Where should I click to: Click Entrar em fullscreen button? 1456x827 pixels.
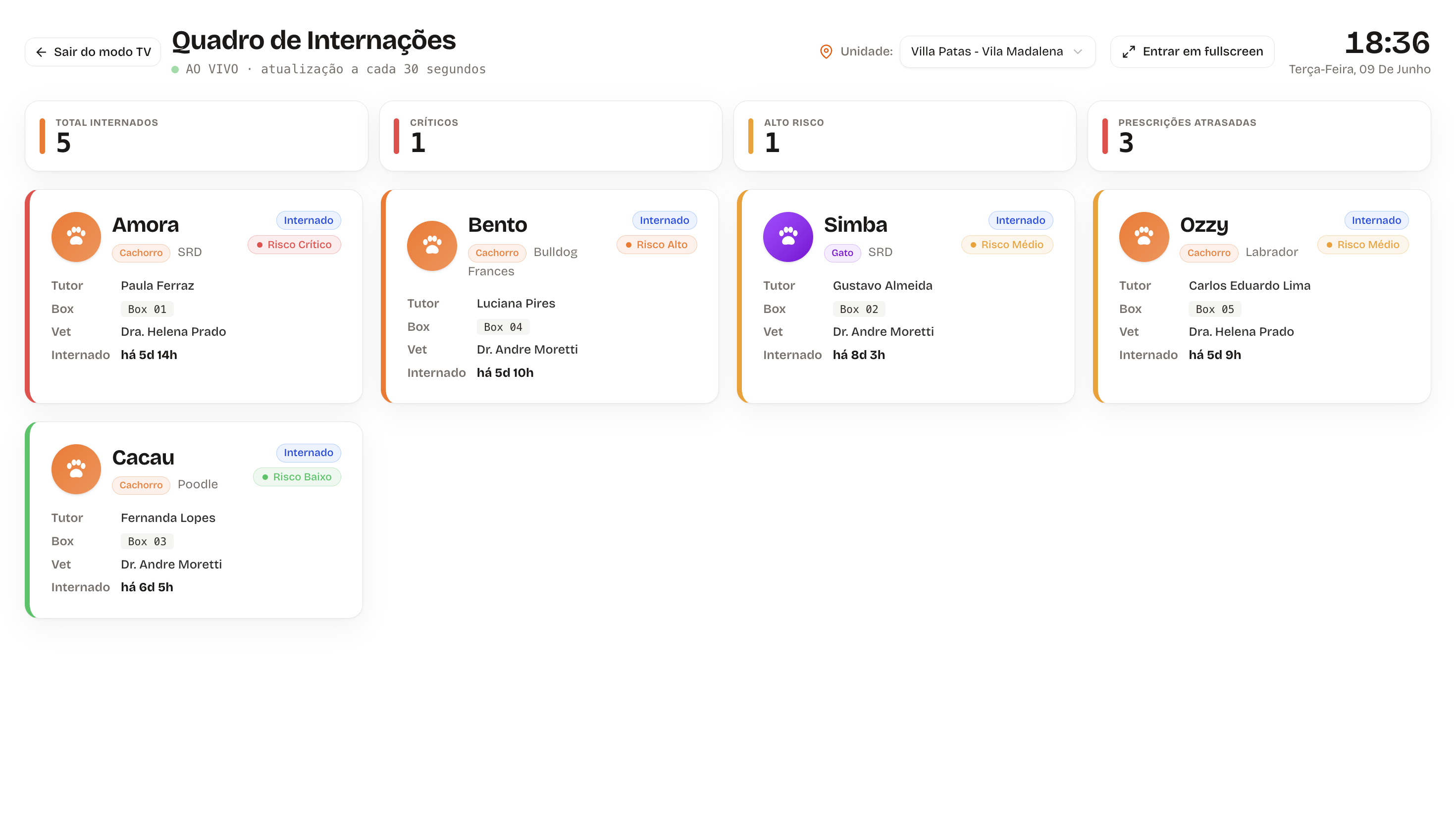tap(1192, 52)
